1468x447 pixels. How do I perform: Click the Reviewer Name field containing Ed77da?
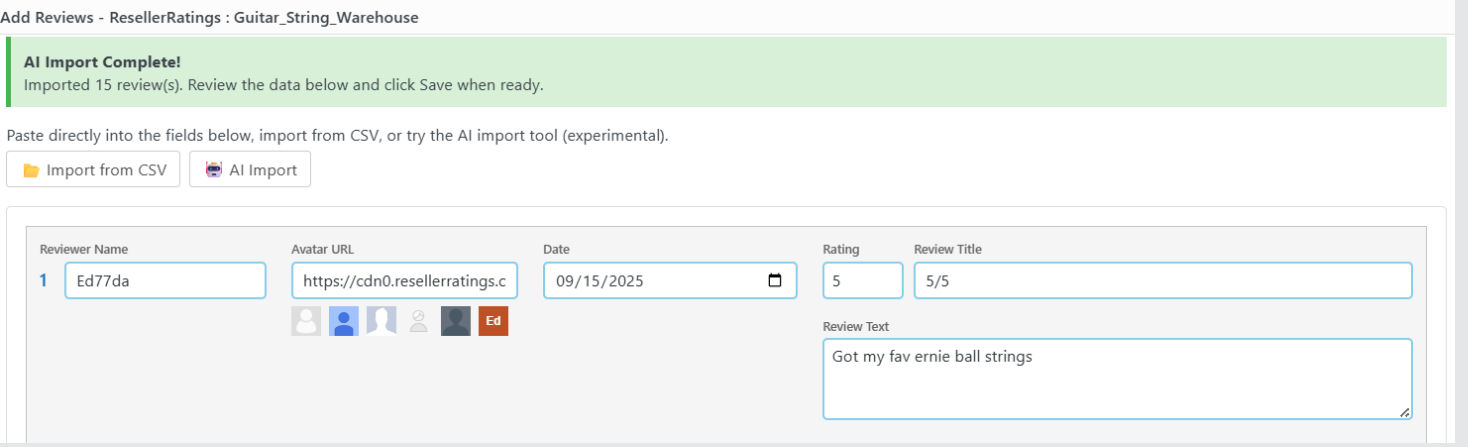point(165,281)
